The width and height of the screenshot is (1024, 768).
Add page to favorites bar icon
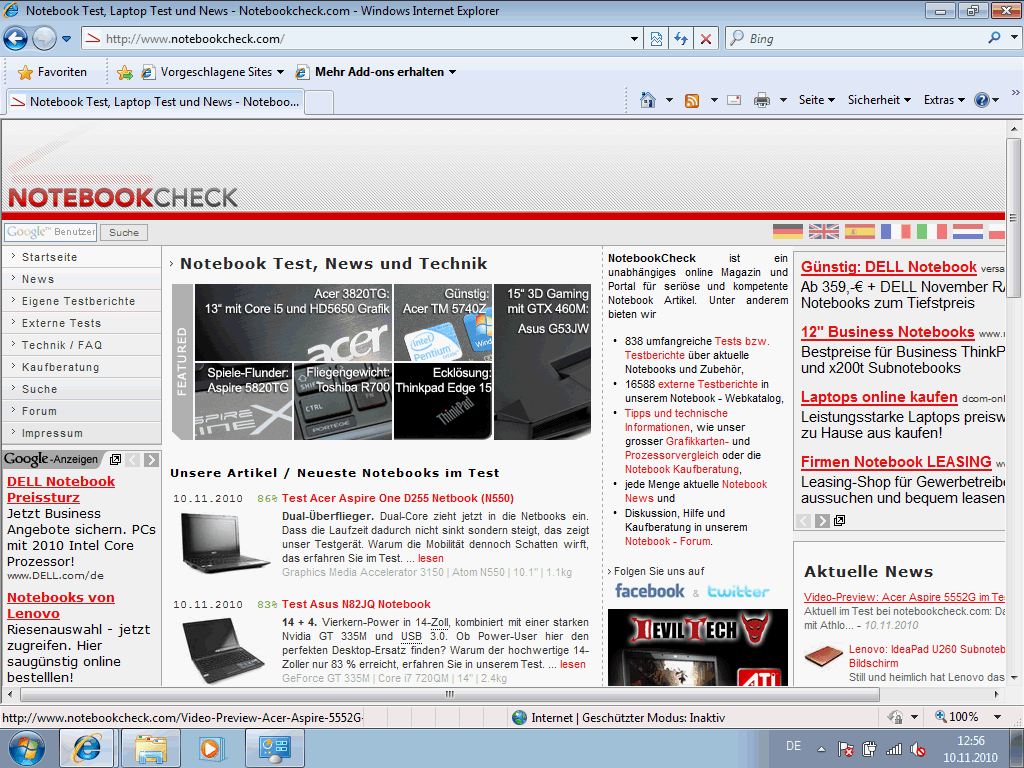[x=125, y=72]
